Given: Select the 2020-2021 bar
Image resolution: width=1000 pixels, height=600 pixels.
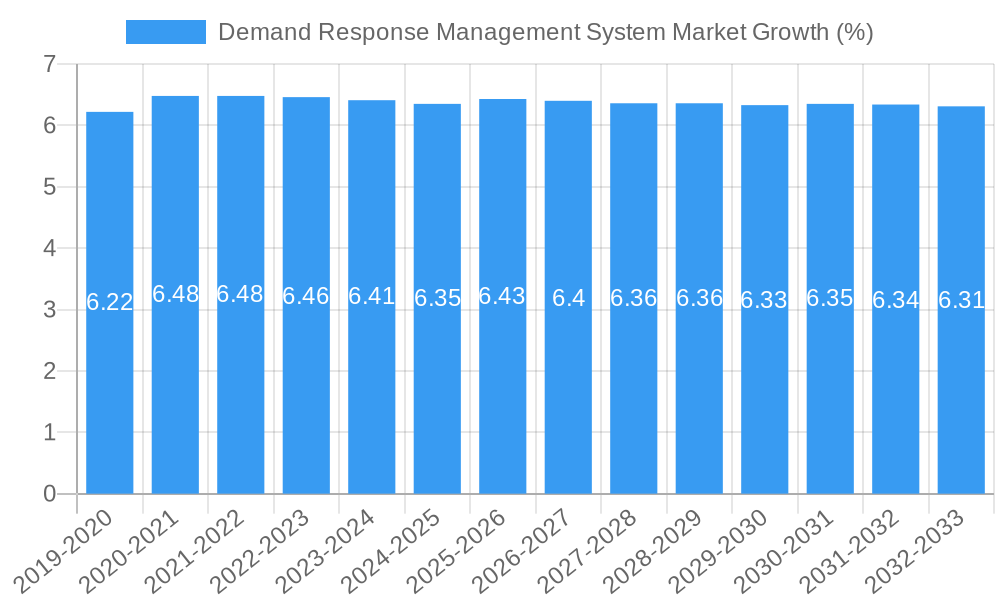Looking at the screenshot, I should [175, 295].
